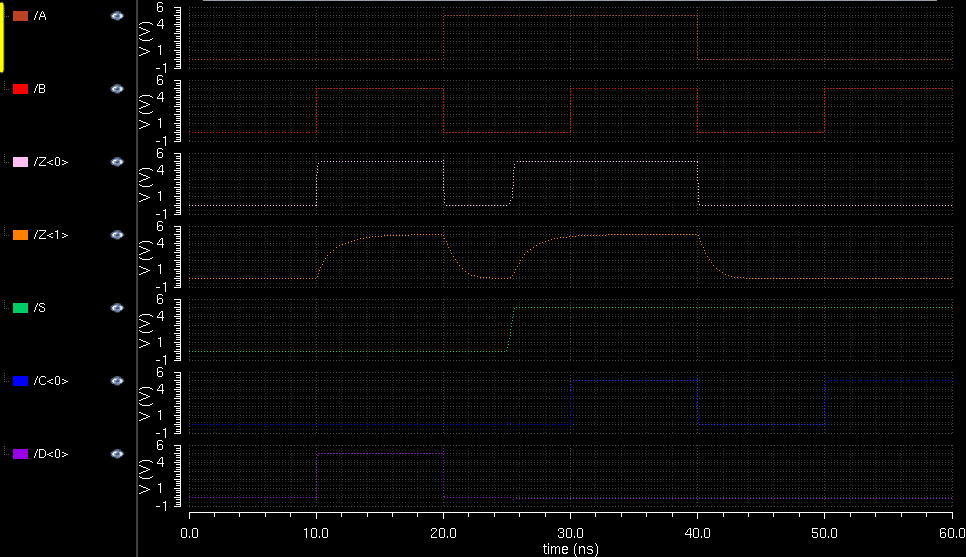The image size is (966, 557).
Task: Click the eye icon next to /D<0>
Action: click(x=117, y=454)
